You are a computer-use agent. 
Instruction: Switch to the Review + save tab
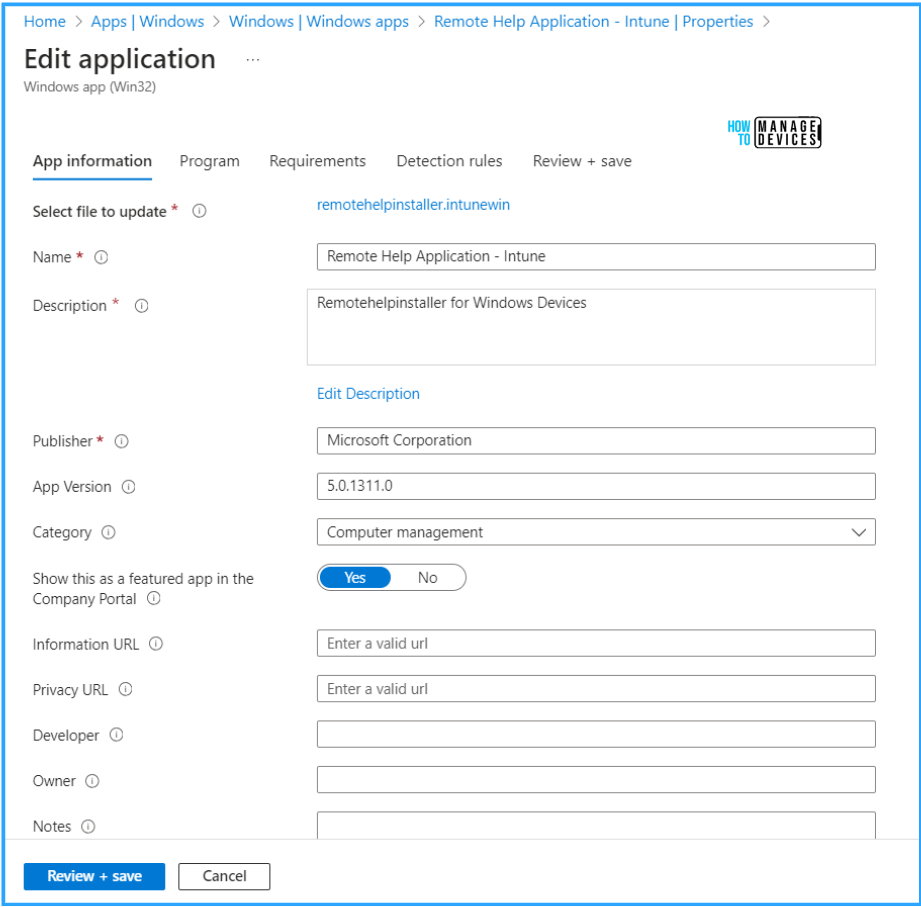582,161
